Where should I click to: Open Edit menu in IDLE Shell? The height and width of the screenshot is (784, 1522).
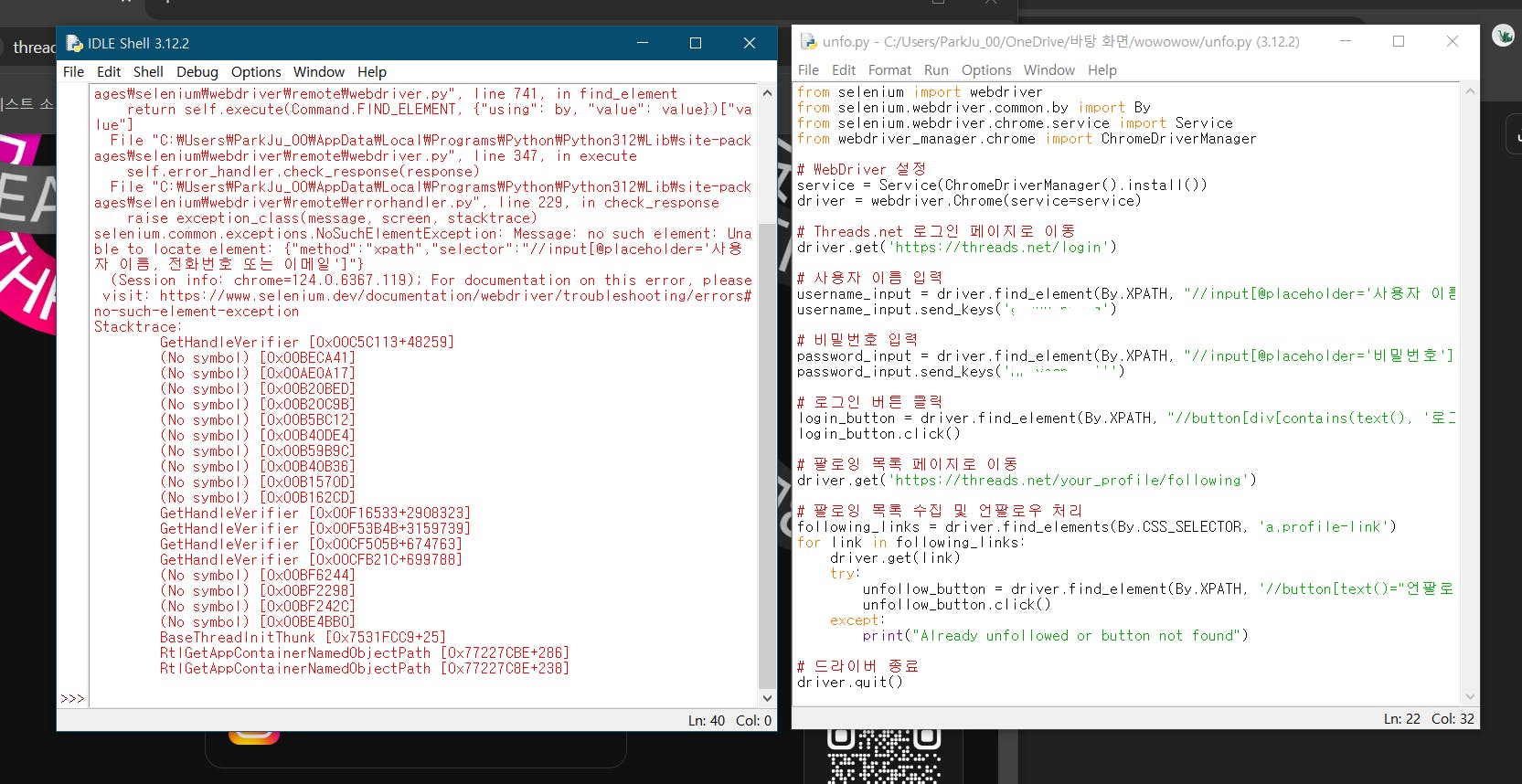pyautogui.click(x=109, y=71)
